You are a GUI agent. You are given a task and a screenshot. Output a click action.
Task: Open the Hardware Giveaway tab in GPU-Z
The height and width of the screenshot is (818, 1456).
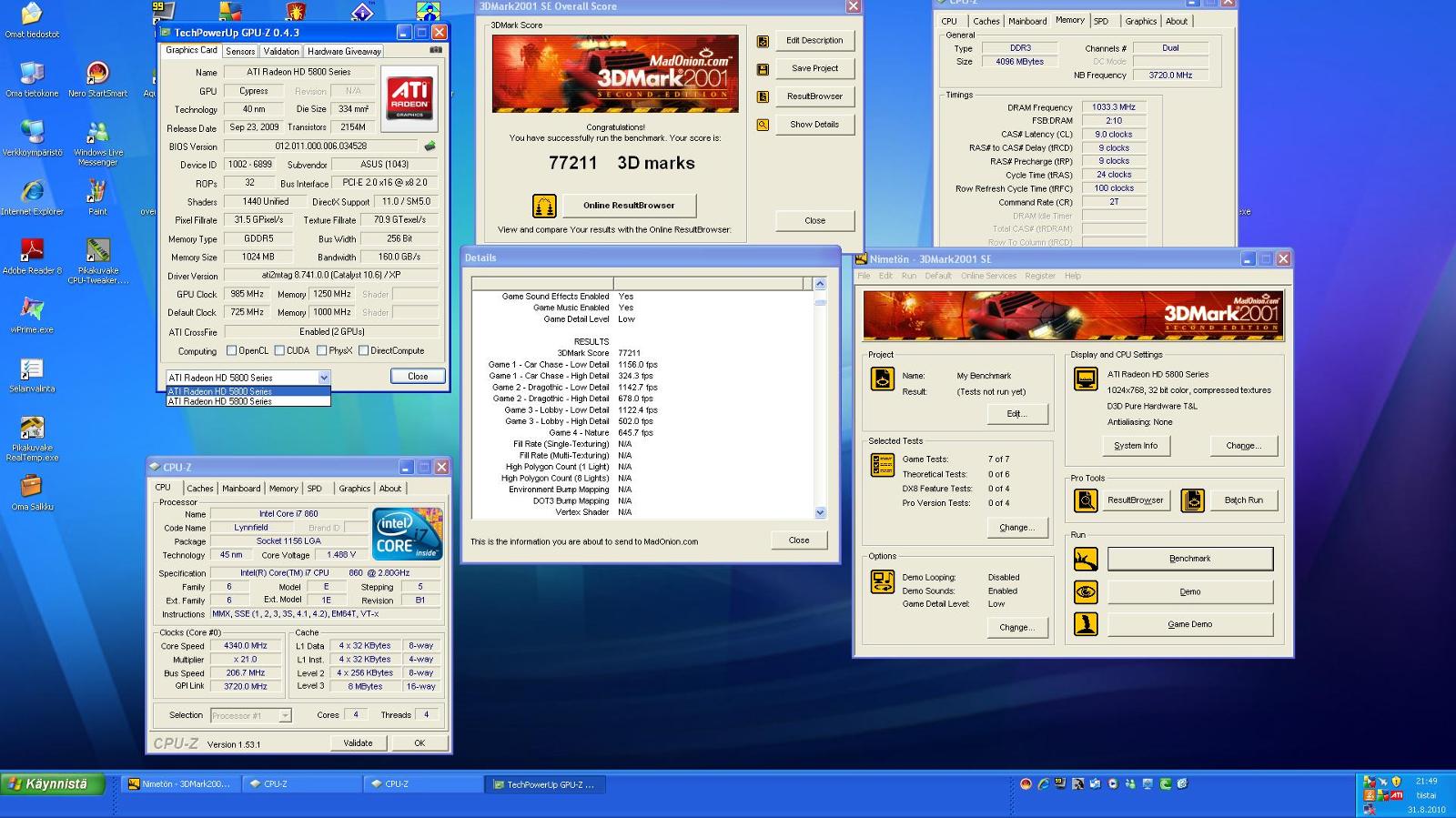344,52
